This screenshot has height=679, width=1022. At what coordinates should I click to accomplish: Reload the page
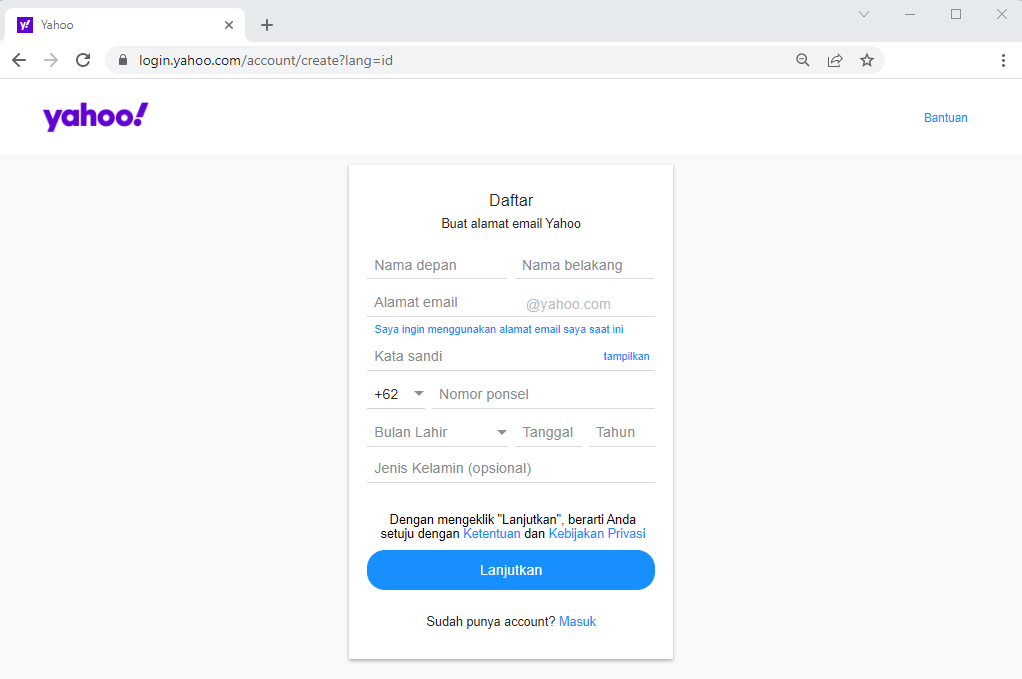click(x=83, y=59)
